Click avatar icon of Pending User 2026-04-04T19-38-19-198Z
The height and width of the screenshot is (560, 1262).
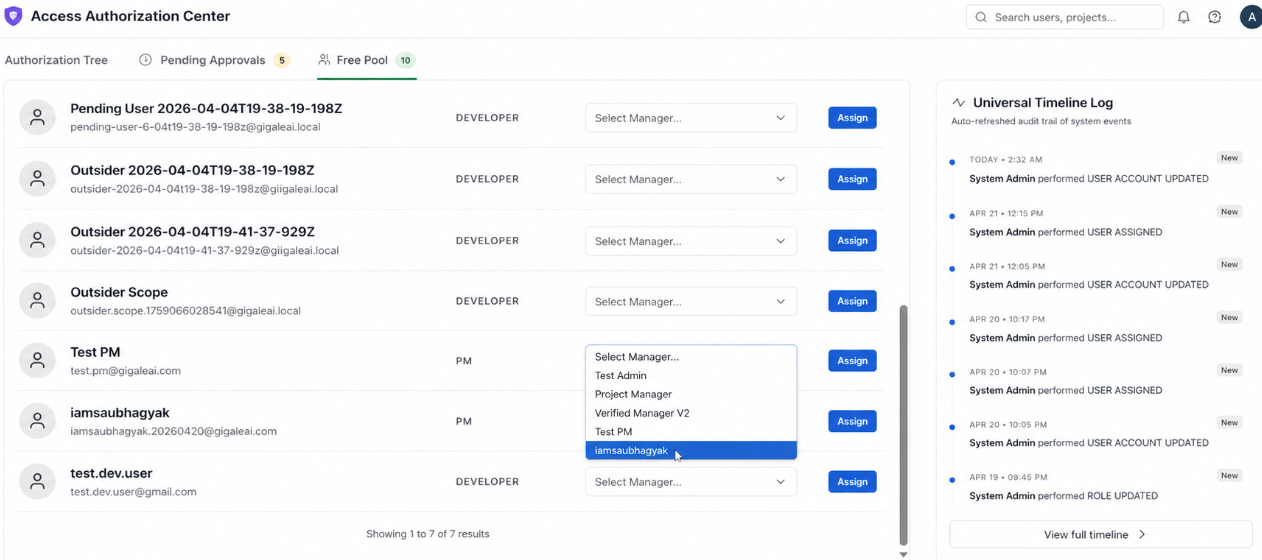coord(37,118)
